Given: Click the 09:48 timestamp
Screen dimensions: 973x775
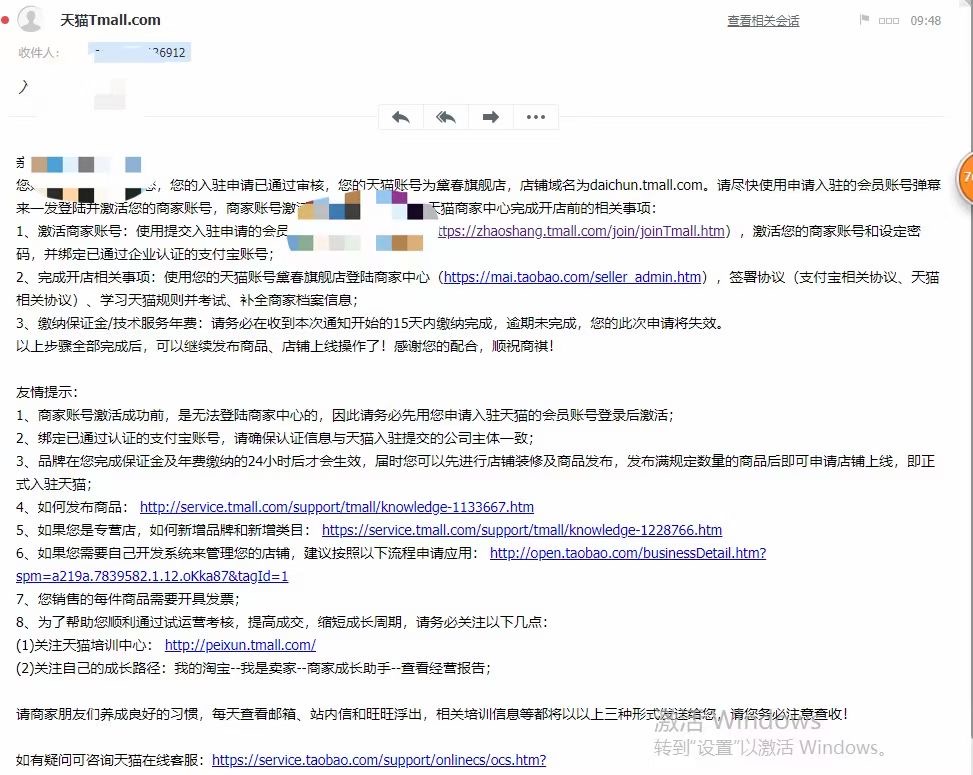Looking at the screenshot, I should [x=926, y=20].
